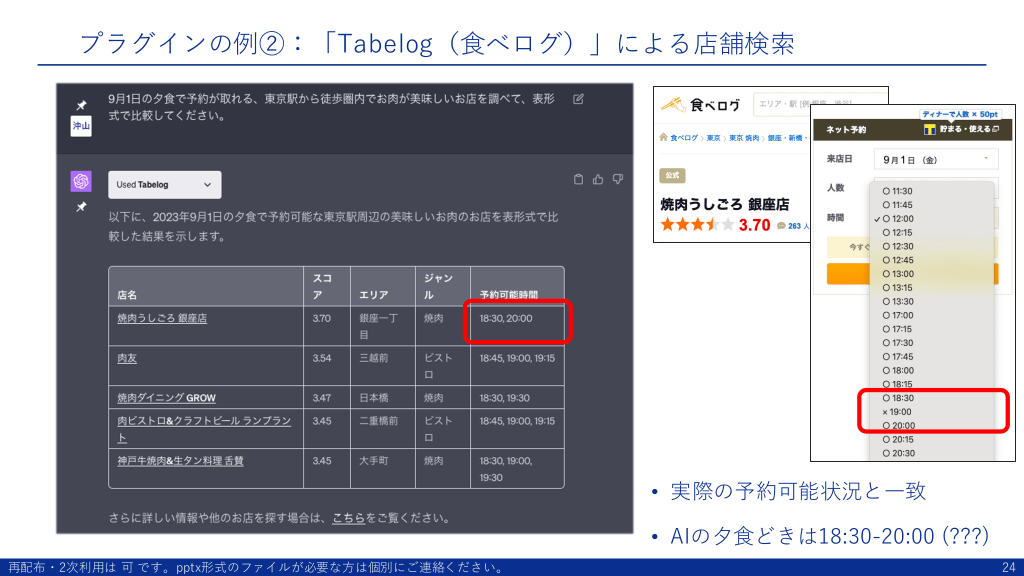
Task: Copy the response with clipboard icon
Action: 578,180
